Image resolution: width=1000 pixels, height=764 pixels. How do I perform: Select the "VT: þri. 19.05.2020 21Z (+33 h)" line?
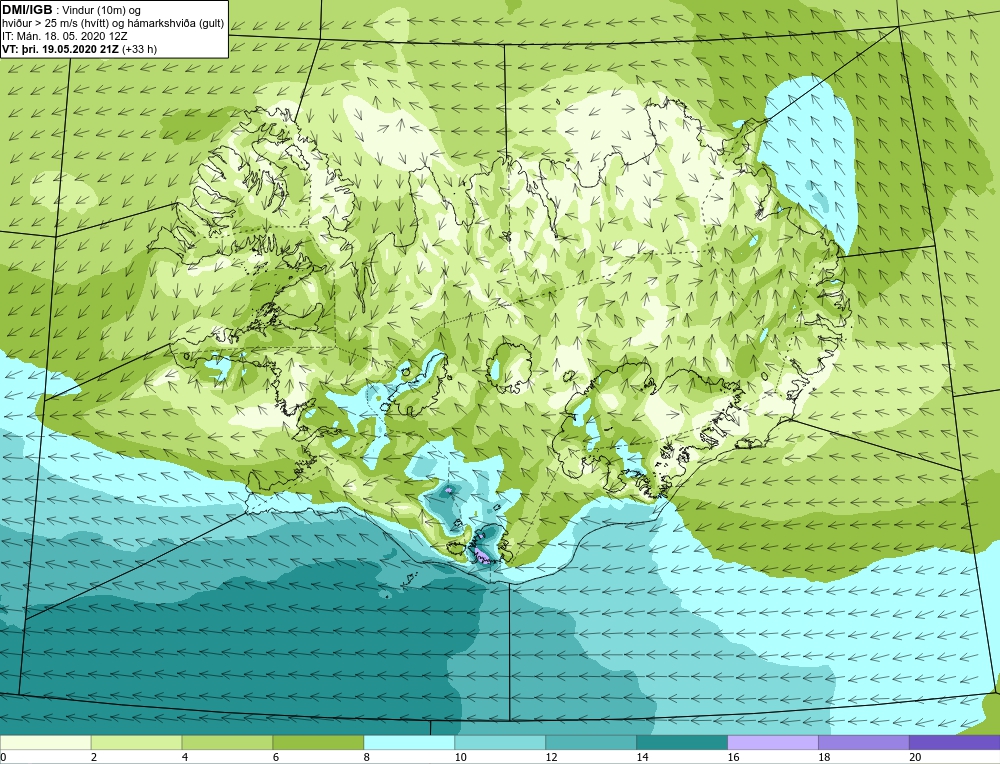[x=80, y=48]
